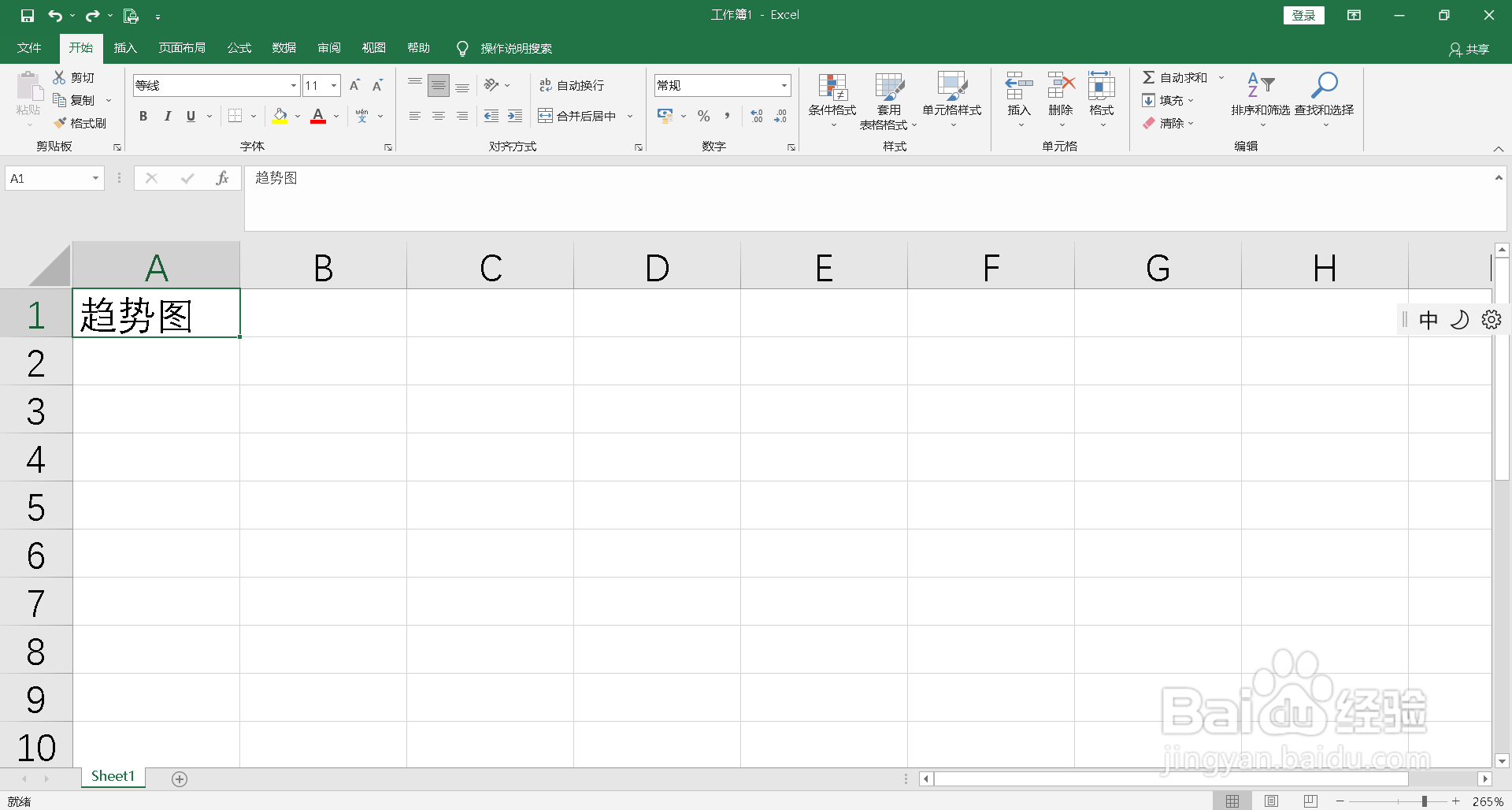Open the number format dropdown (常规)
This screenshot has height=810, width=1512.
pyautogui.click(x=784, y=85)
